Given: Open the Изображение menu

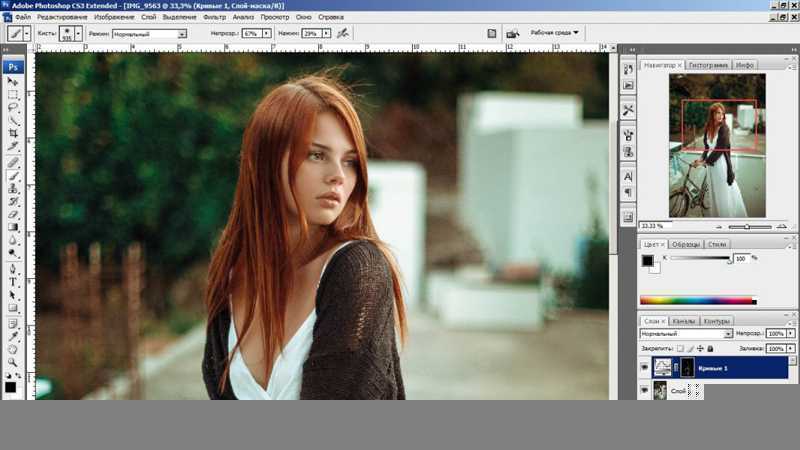Looking at the screenshot, I should 114,17.
